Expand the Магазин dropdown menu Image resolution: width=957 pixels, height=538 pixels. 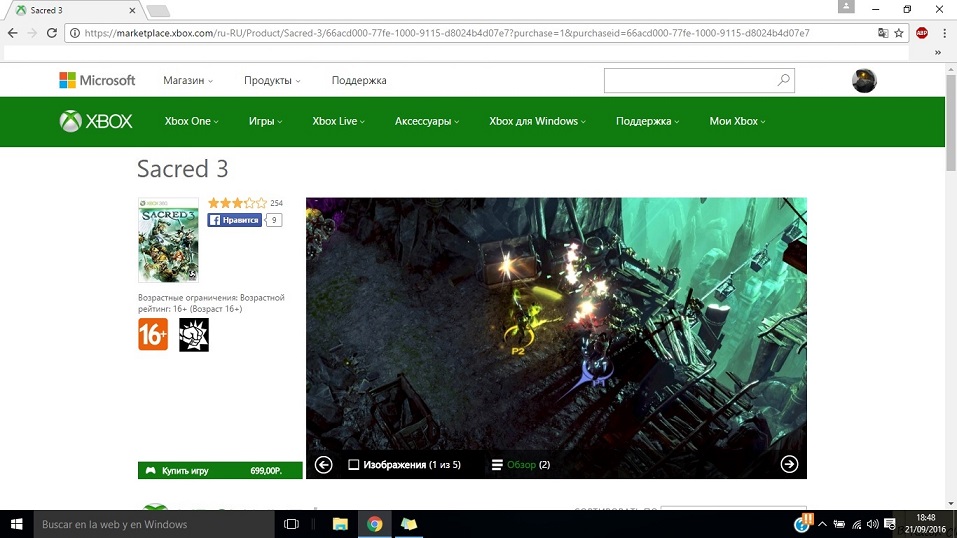[x=189, y=80]
